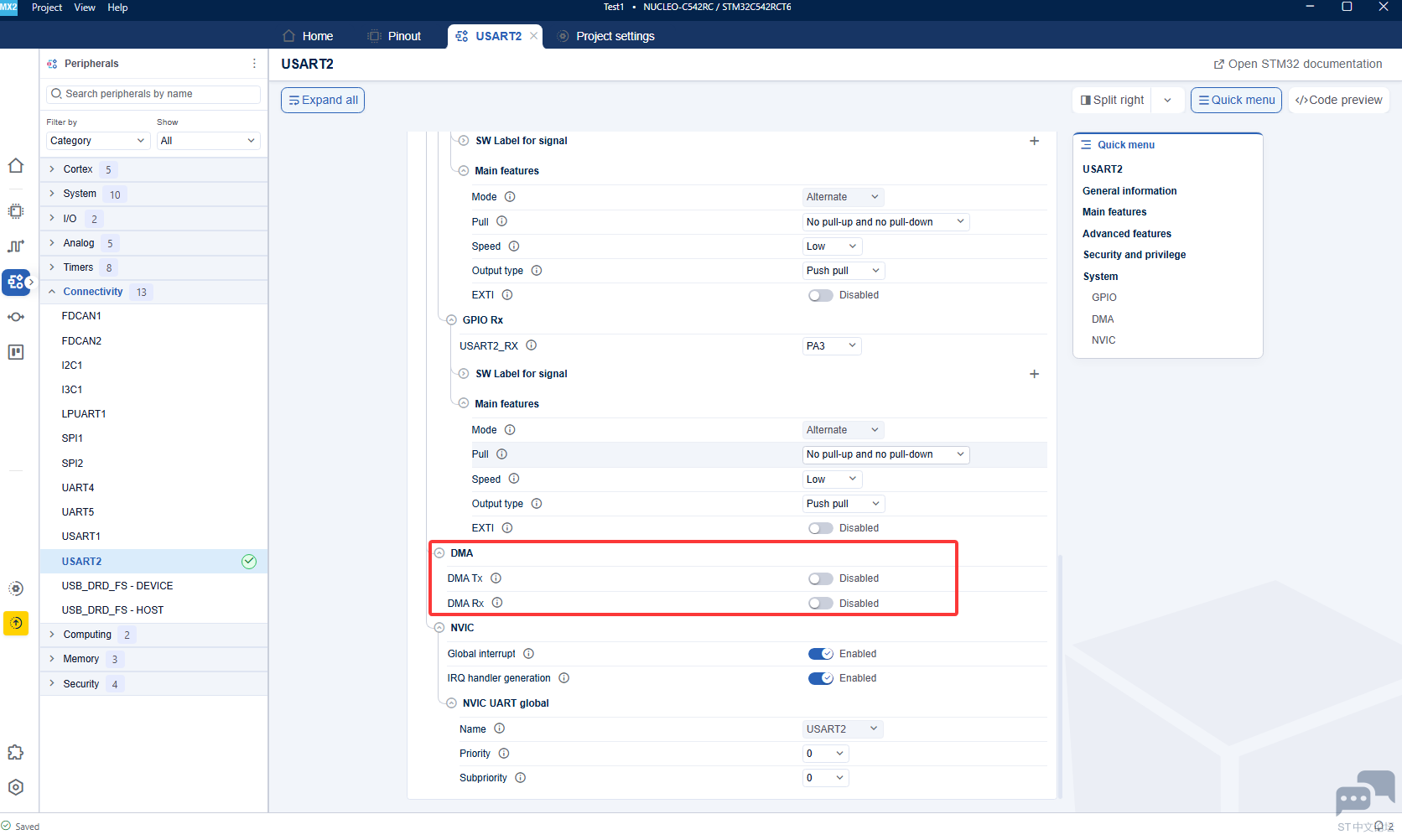
Task: Collapse the Connectivity category
Action: 51,292
